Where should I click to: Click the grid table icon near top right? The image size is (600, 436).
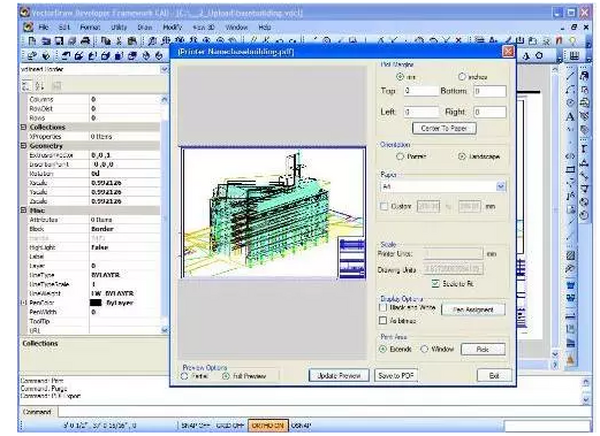click(574, 56)
